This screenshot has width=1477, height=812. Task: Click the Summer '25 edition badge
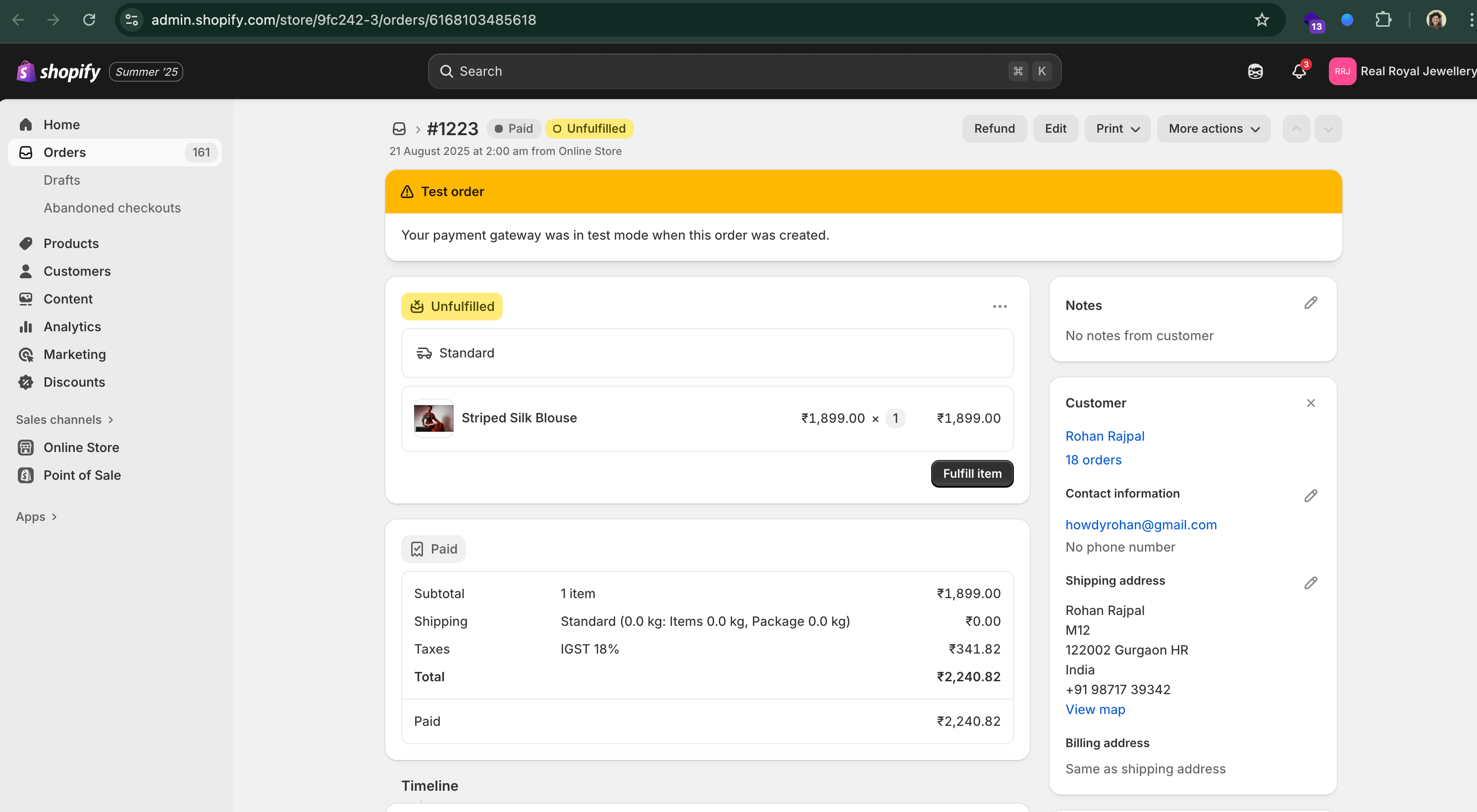pyautogui.click(x=146, y=72)
